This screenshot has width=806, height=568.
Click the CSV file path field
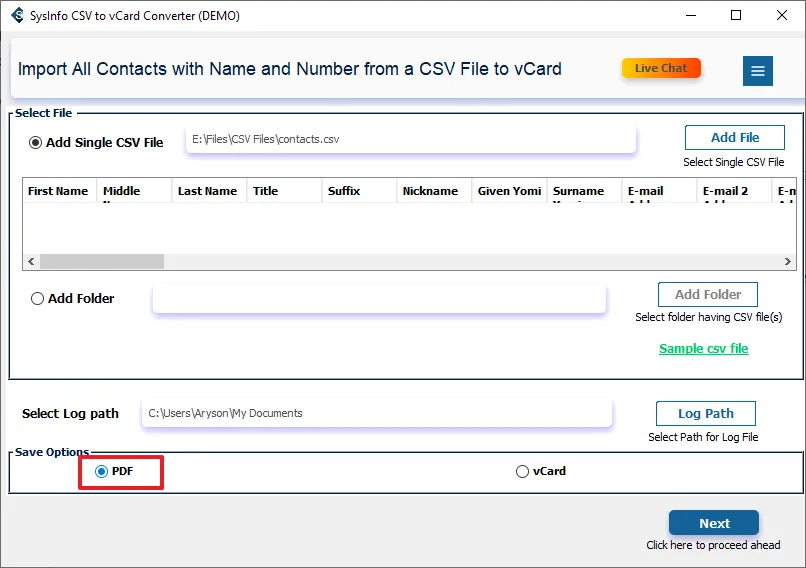point(411,139)
